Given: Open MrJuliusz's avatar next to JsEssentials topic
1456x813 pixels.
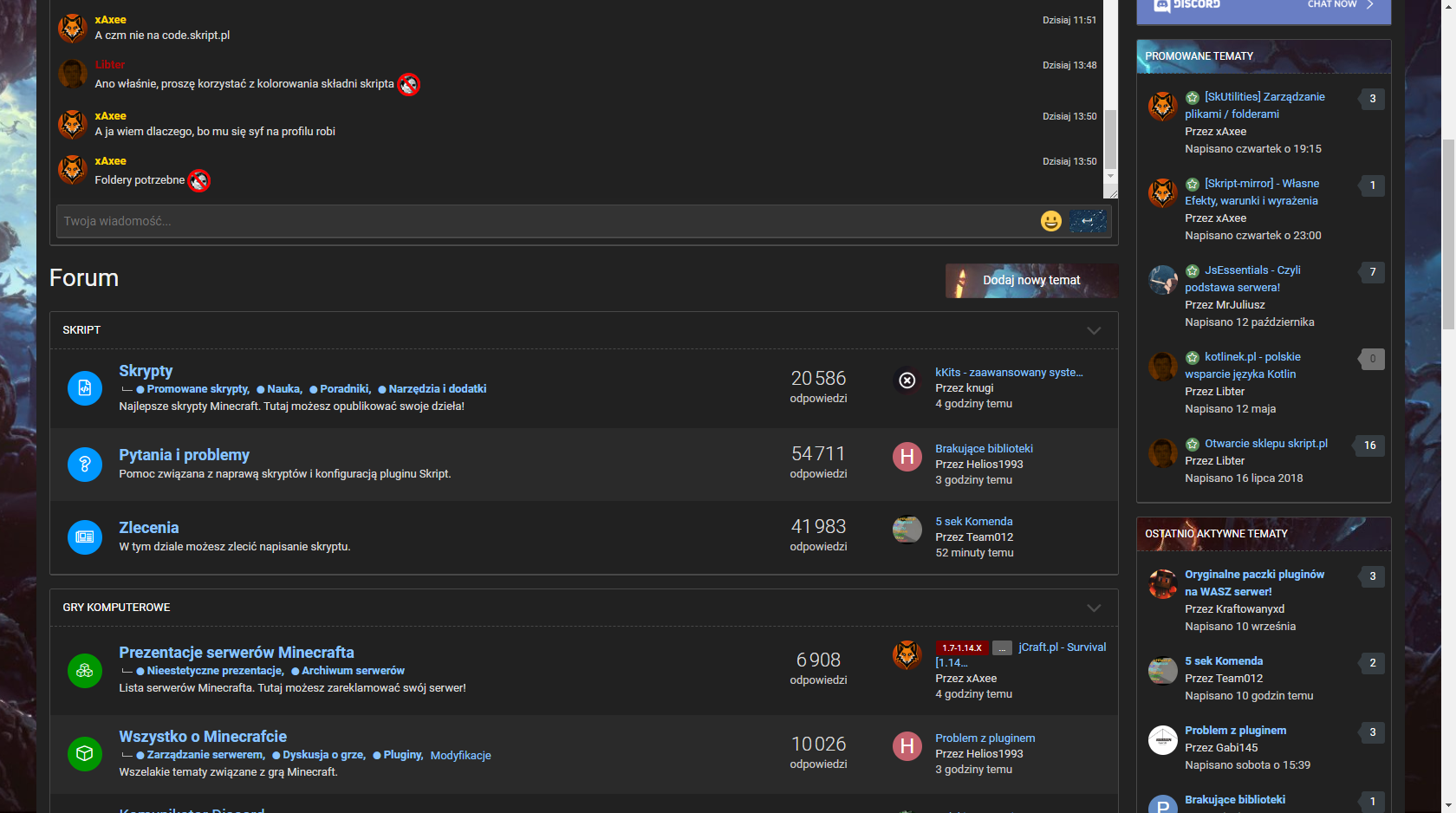Looking at the screenshot, I should [1163, 279].
